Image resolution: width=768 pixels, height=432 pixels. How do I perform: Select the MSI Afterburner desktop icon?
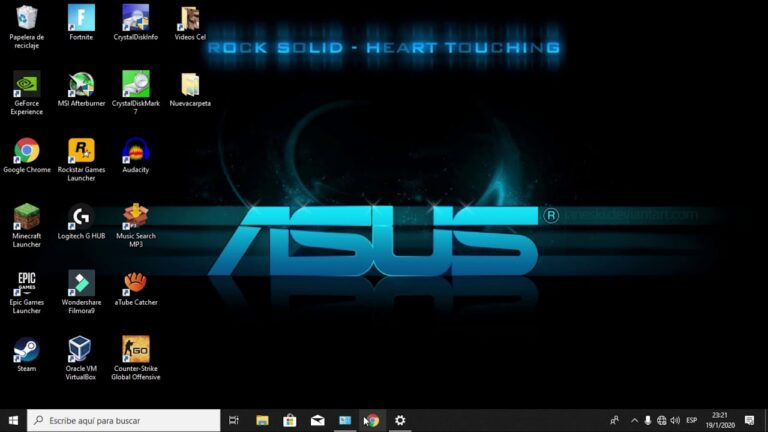click(x=81, y=90)
